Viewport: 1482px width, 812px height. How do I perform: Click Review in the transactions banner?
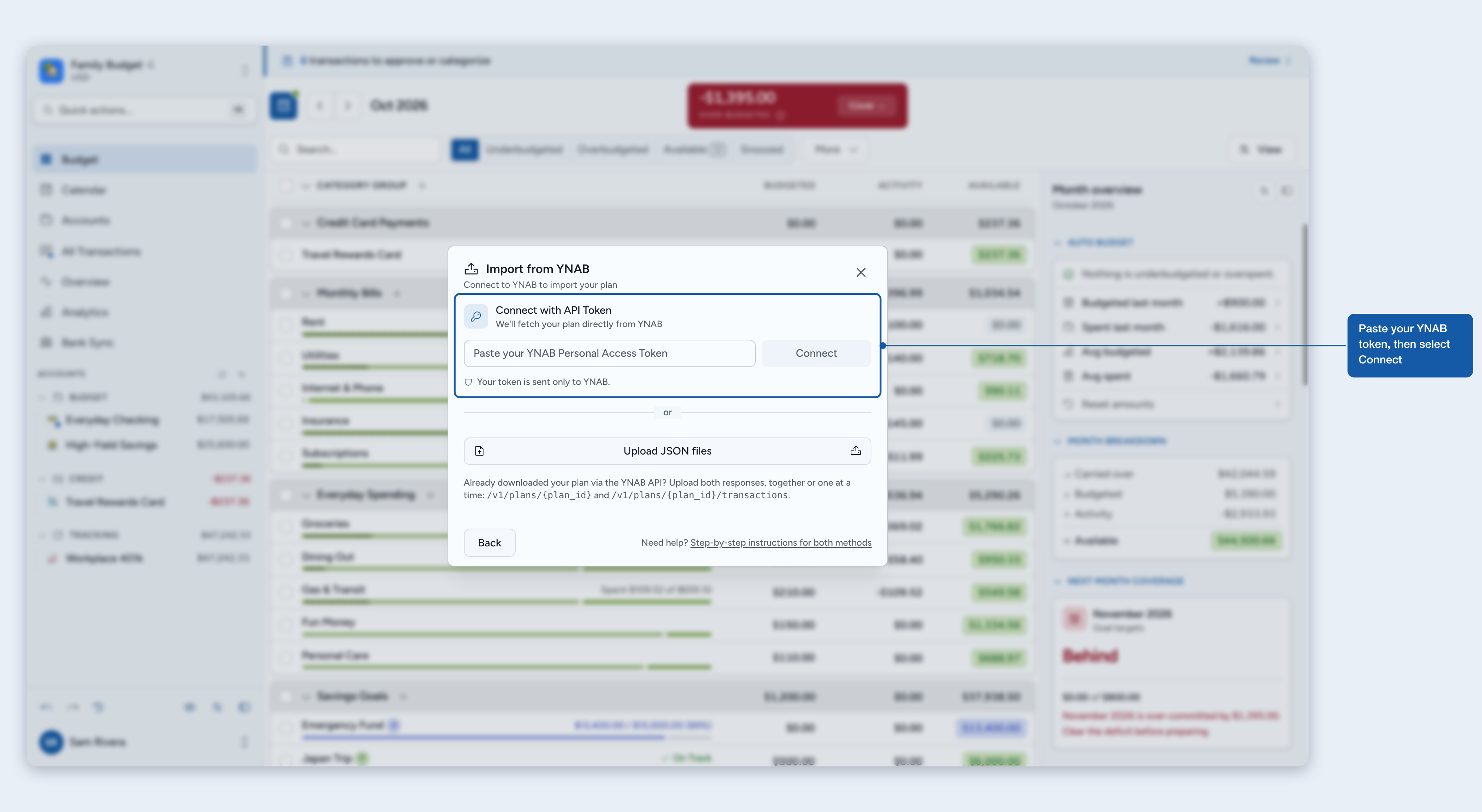(x=1269, y=60)
